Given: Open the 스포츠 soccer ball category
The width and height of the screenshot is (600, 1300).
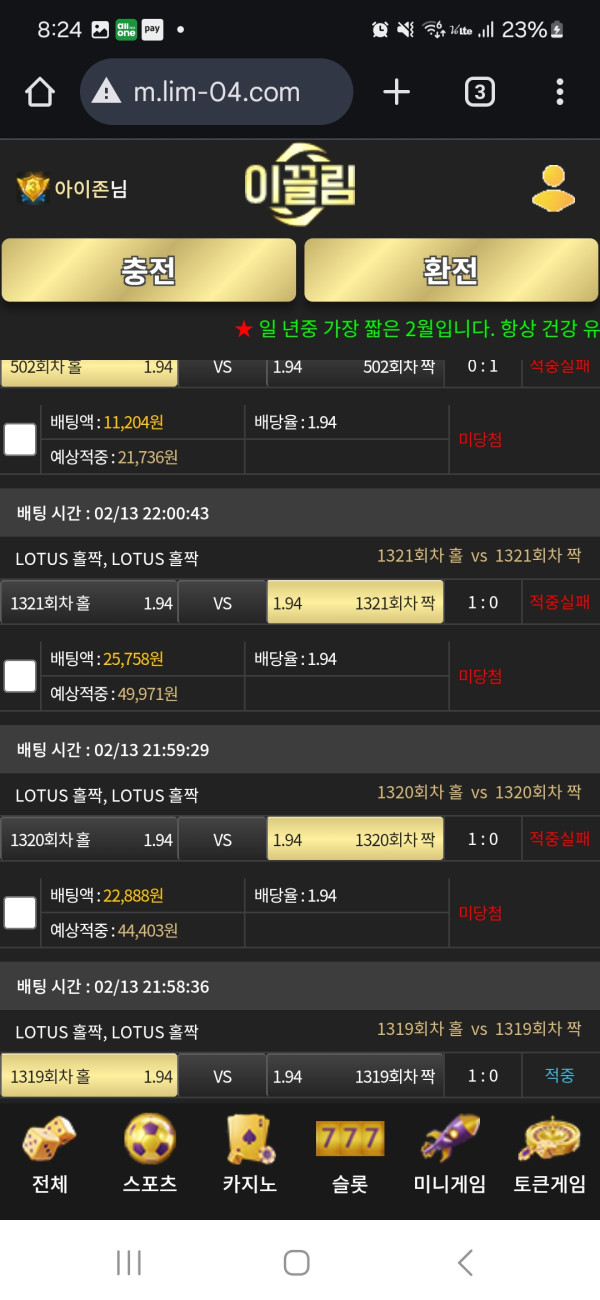Looking at the screenshot, I should click(150, 1155).
